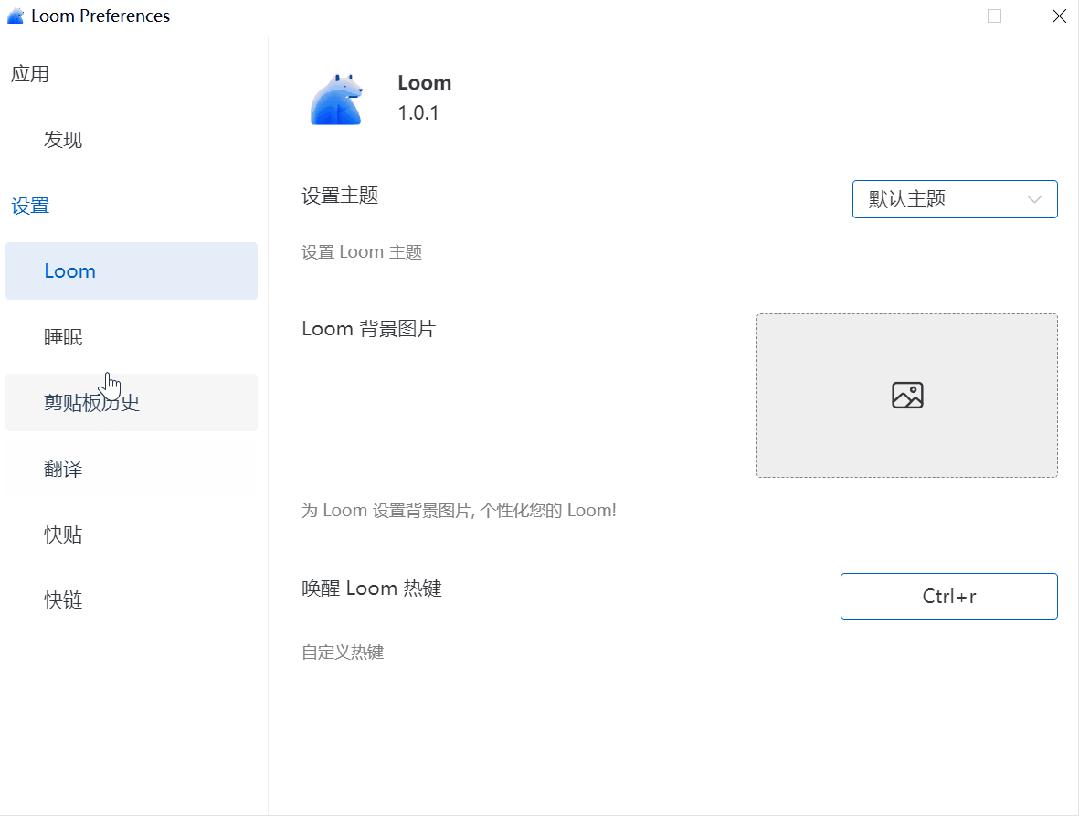
Task: Open the 默认主题 theme dropdown
Action: [x=954, y=199]
